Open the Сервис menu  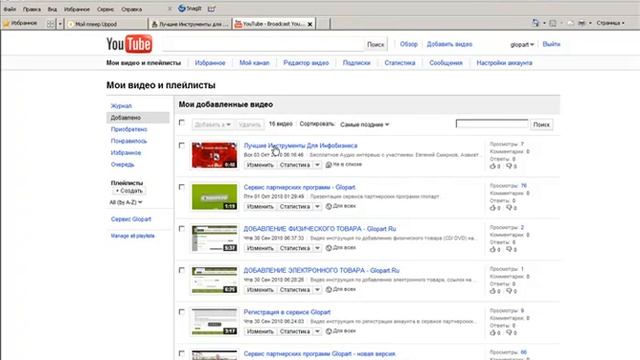point(106,9)
